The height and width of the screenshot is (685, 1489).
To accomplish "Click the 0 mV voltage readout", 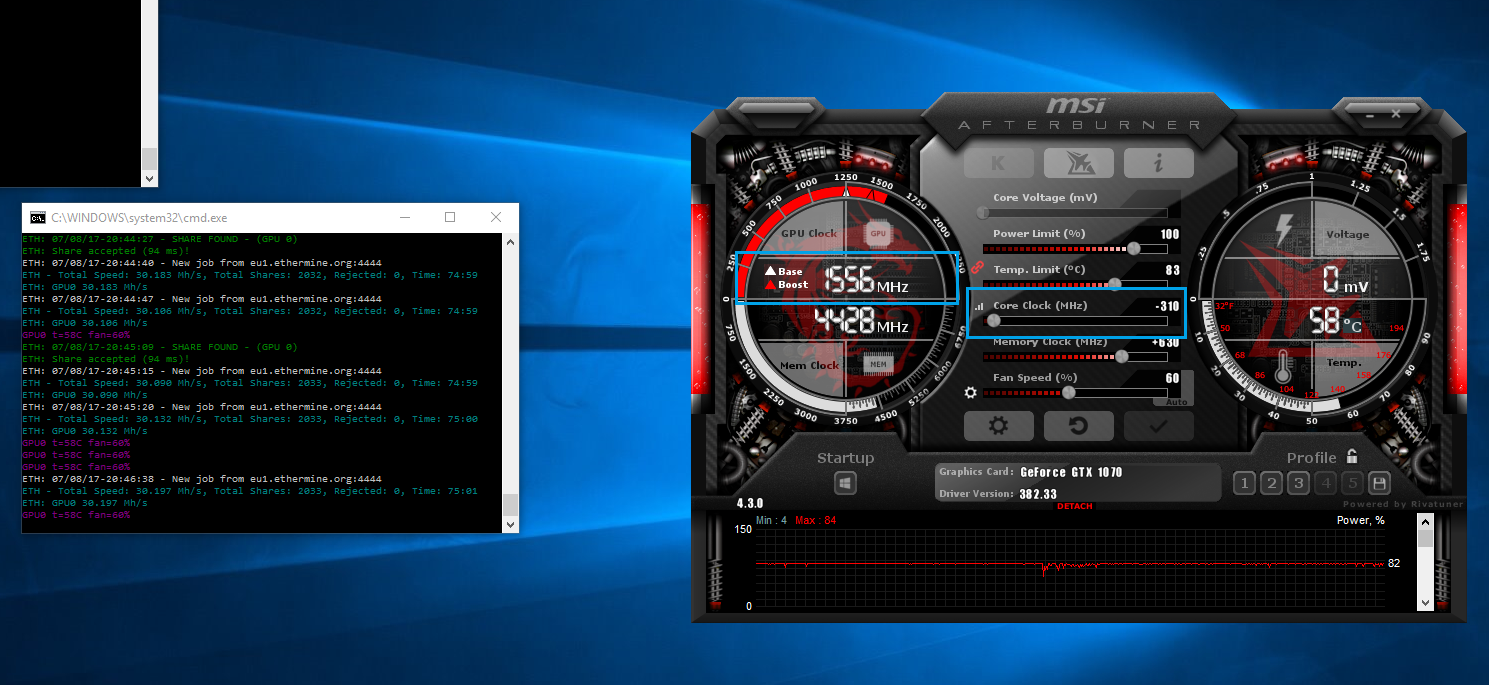I will point(1345,279).
